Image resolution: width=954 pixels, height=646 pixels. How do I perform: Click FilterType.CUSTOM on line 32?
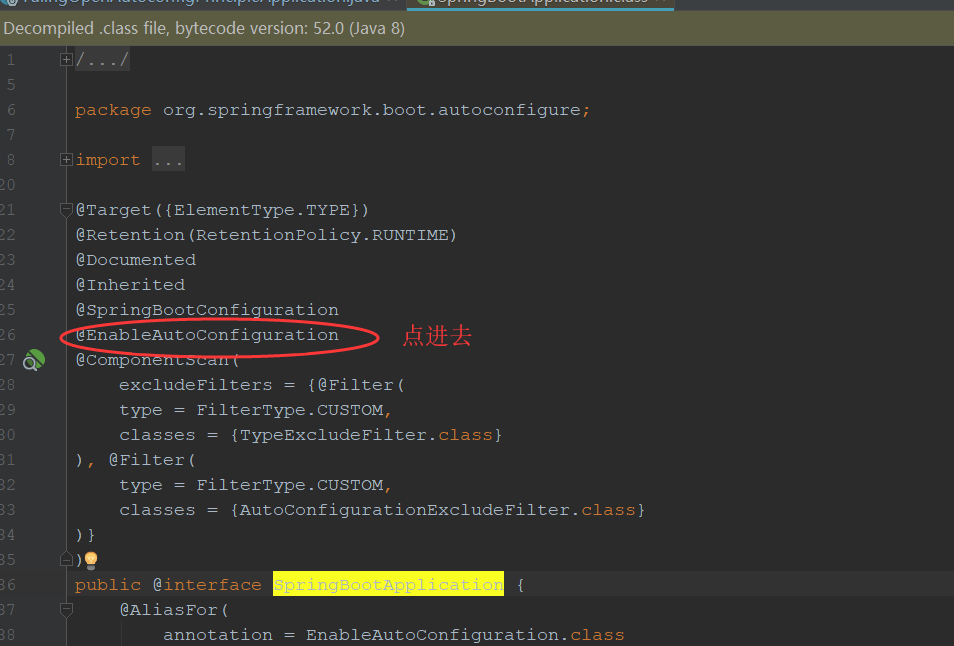[290, 485]
